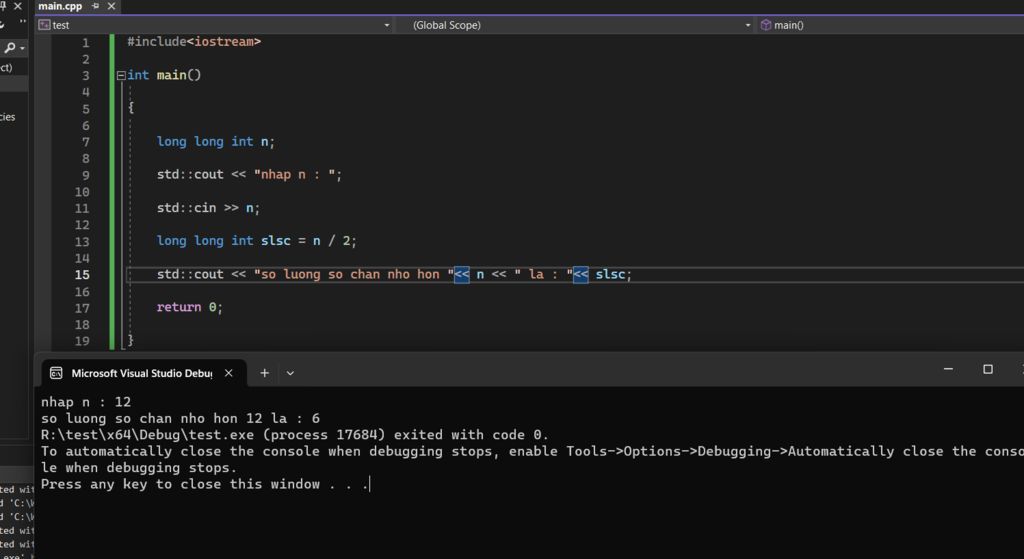Screen dimensions: 1024x559
Task: Close the main.cpp editor tab
Action: (x=112, y=6)
